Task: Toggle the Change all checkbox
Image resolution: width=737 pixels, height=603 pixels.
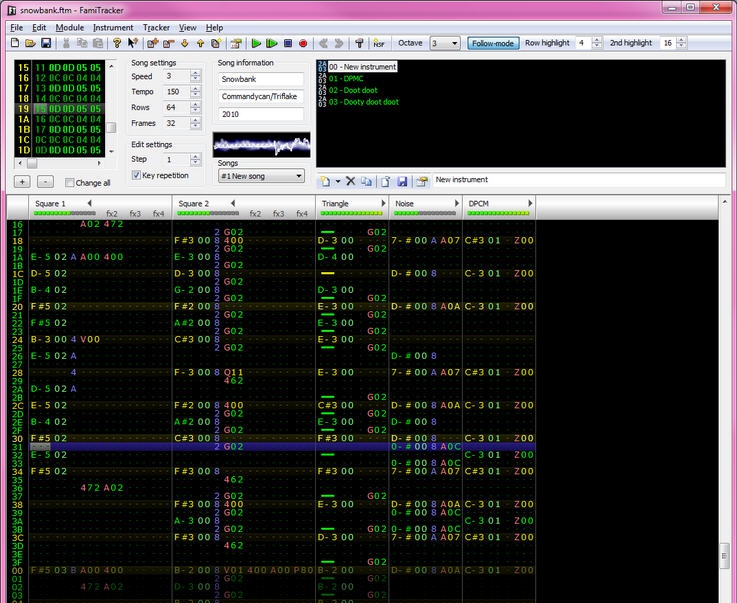Action: pos(70,183)
